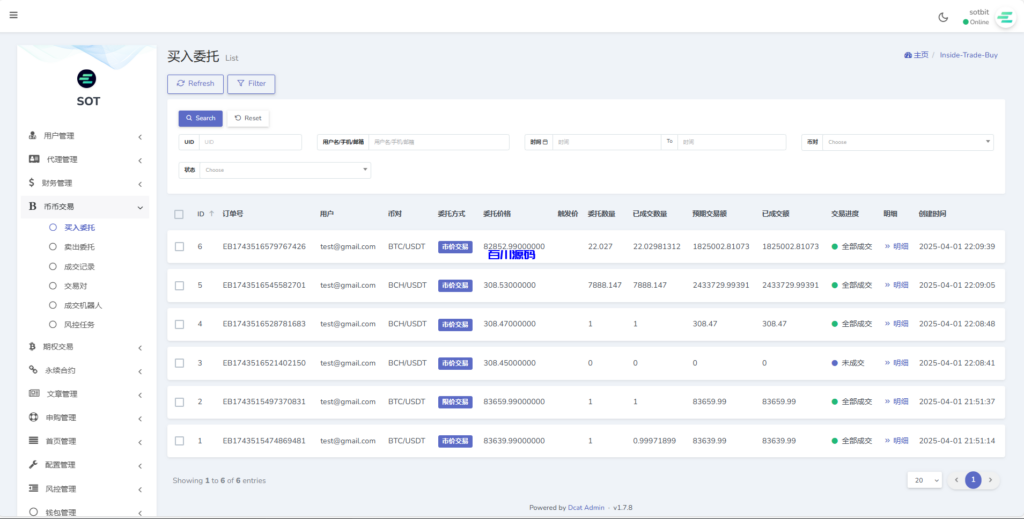1024x519 pixels.
Task: Click the 财务管理 dollar icon
Action: 31,183
